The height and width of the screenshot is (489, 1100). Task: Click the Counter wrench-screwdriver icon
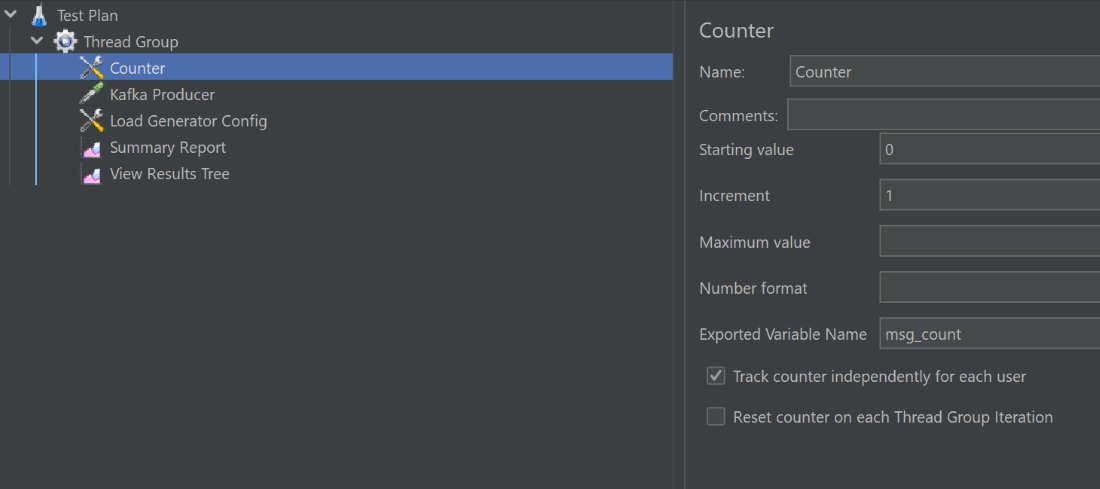click(92, 69)
